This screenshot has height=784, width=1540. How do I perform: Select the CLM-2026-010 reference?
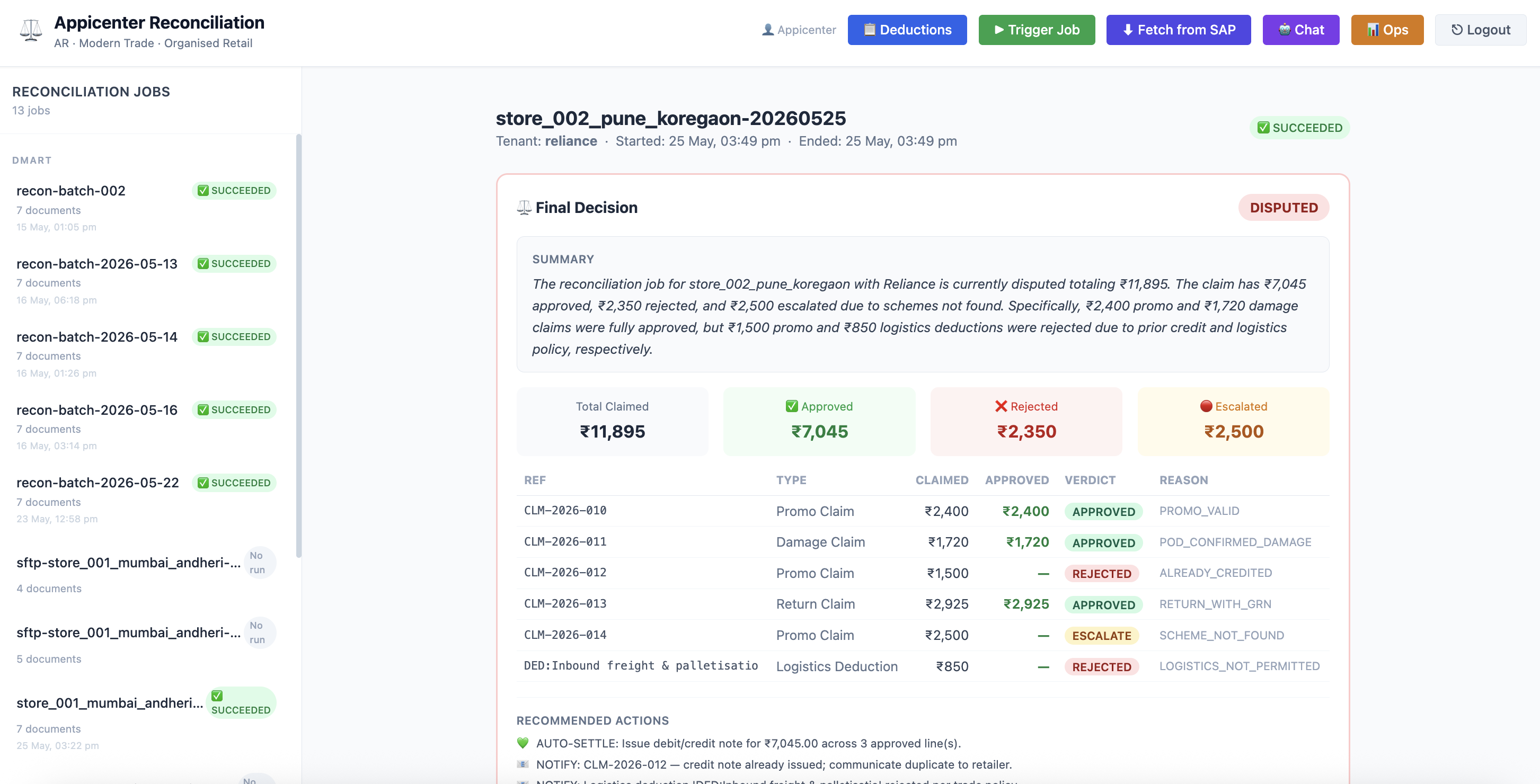(565, 510)
